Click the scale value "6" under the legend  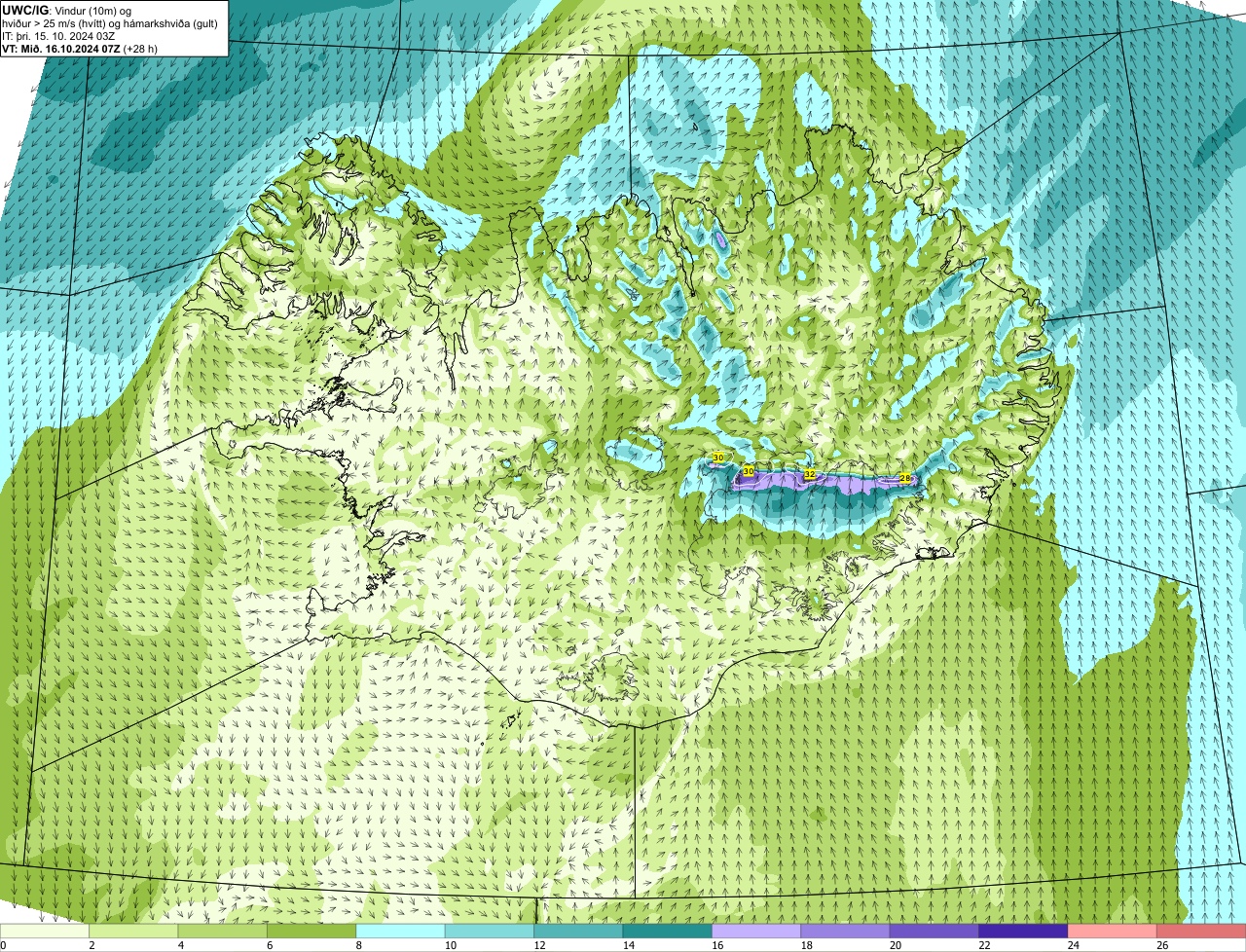tap(270, 945)
